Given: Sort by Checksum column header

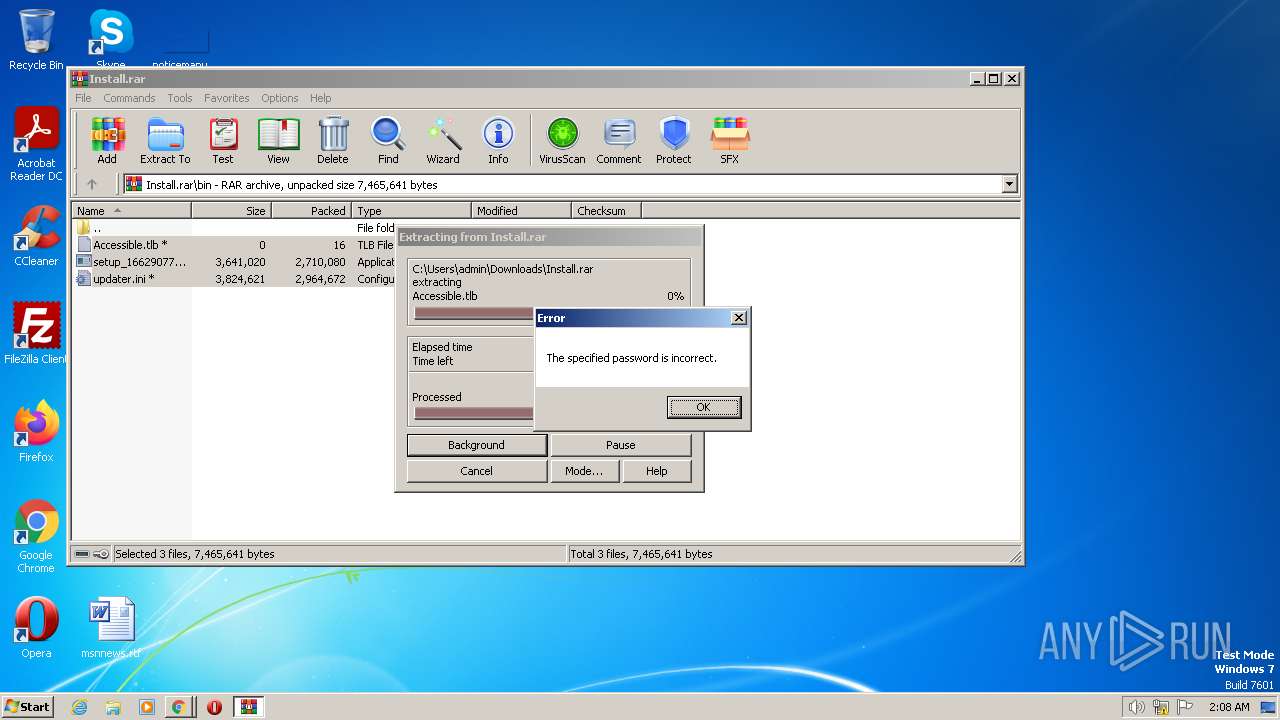Looking at the screenshot, I should [606, 211].
